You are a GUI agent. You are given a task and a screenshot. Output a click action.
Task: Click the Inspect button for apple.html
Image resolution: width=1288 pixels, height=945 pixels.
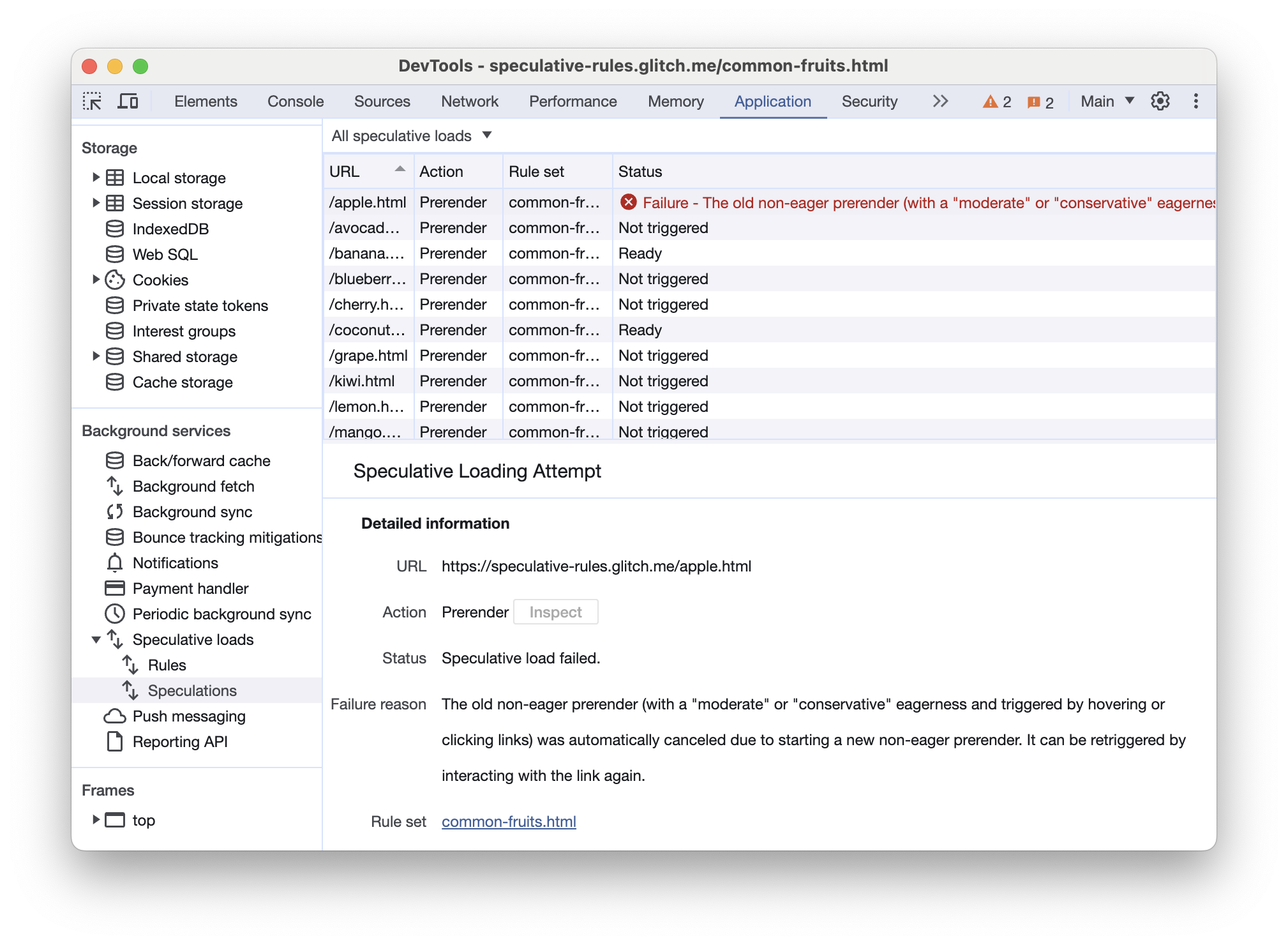[555, 611]
